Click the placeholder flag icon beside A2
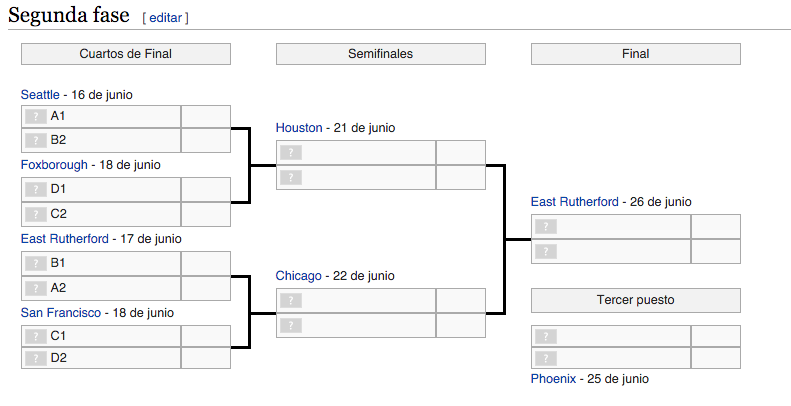 (x=36, y=288)
